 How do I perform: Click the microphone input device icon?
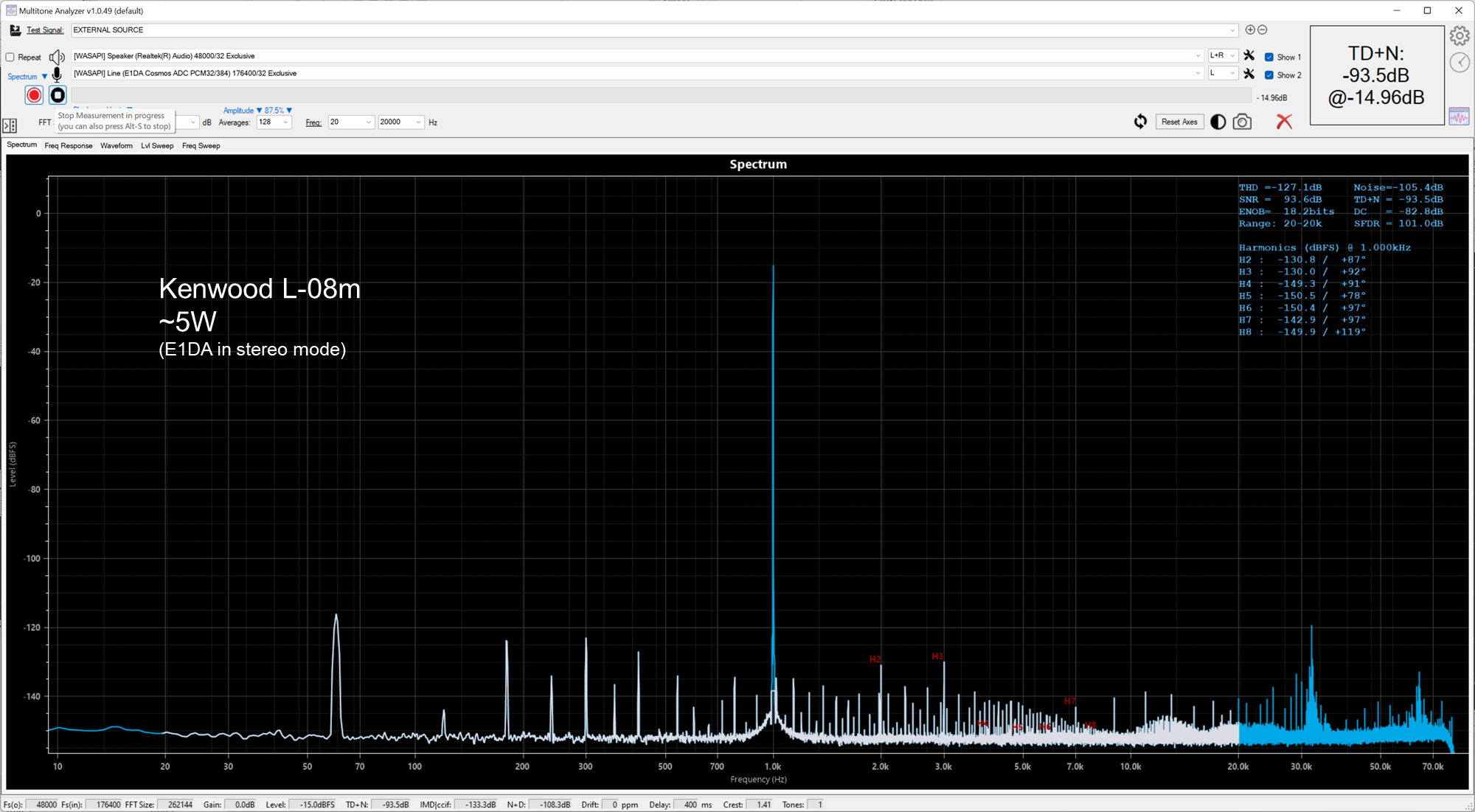[x=57, y=74]
